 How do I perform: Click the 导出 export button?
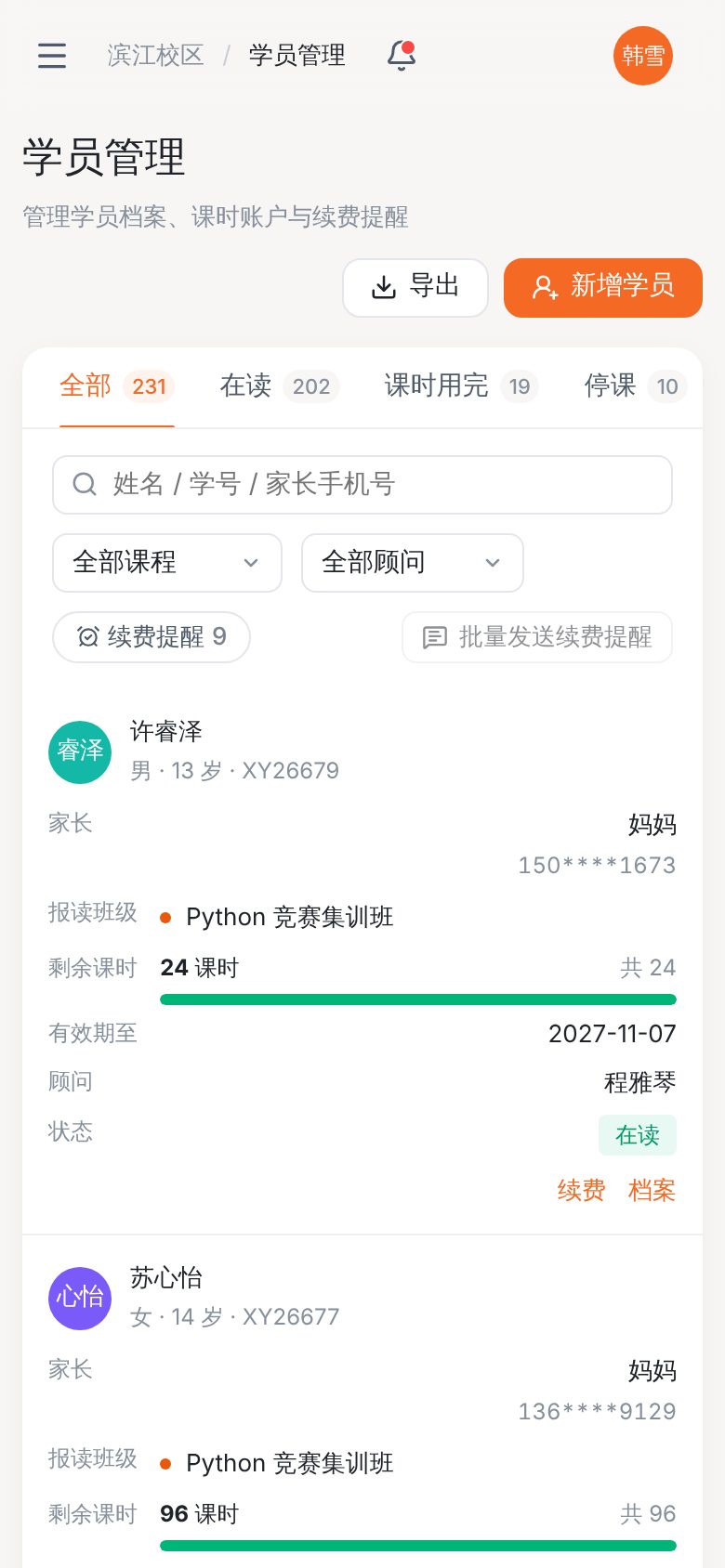pyautogui.click(x=415, y=288)
